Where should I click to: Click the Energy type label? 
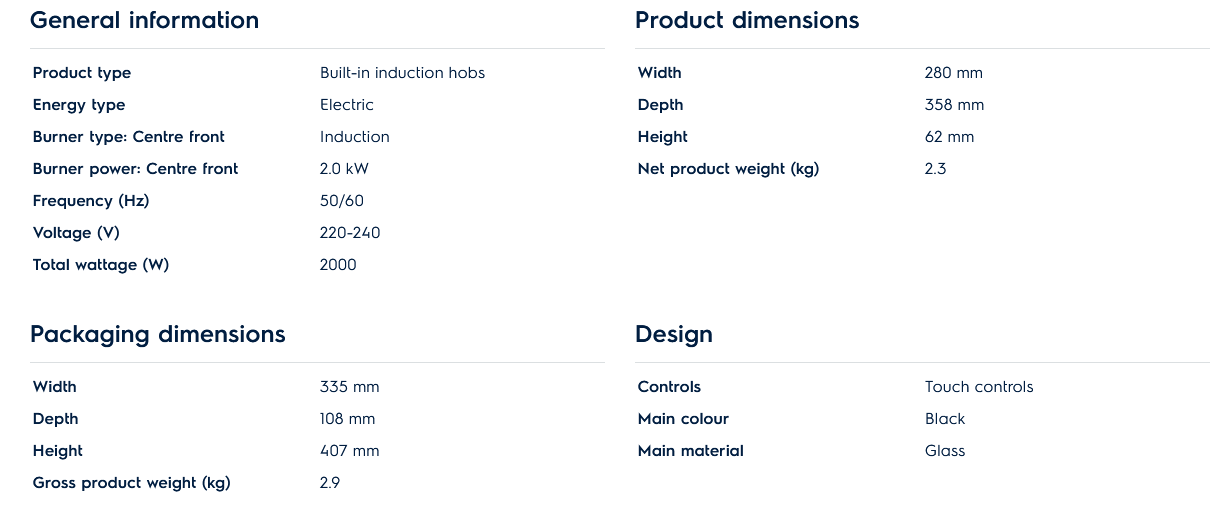[x=79, y=105]
